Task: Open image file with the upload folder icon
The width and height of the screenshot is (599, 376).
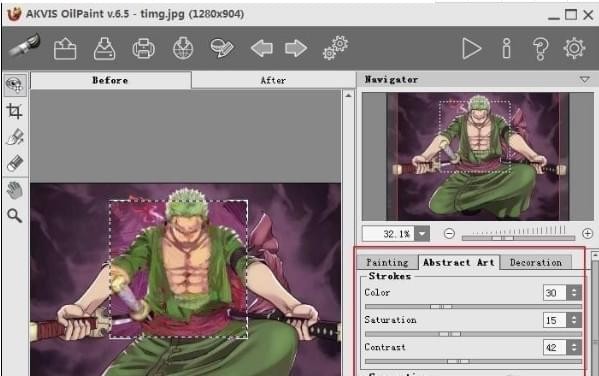Action: pyautogui.click(x=65, y=48)
